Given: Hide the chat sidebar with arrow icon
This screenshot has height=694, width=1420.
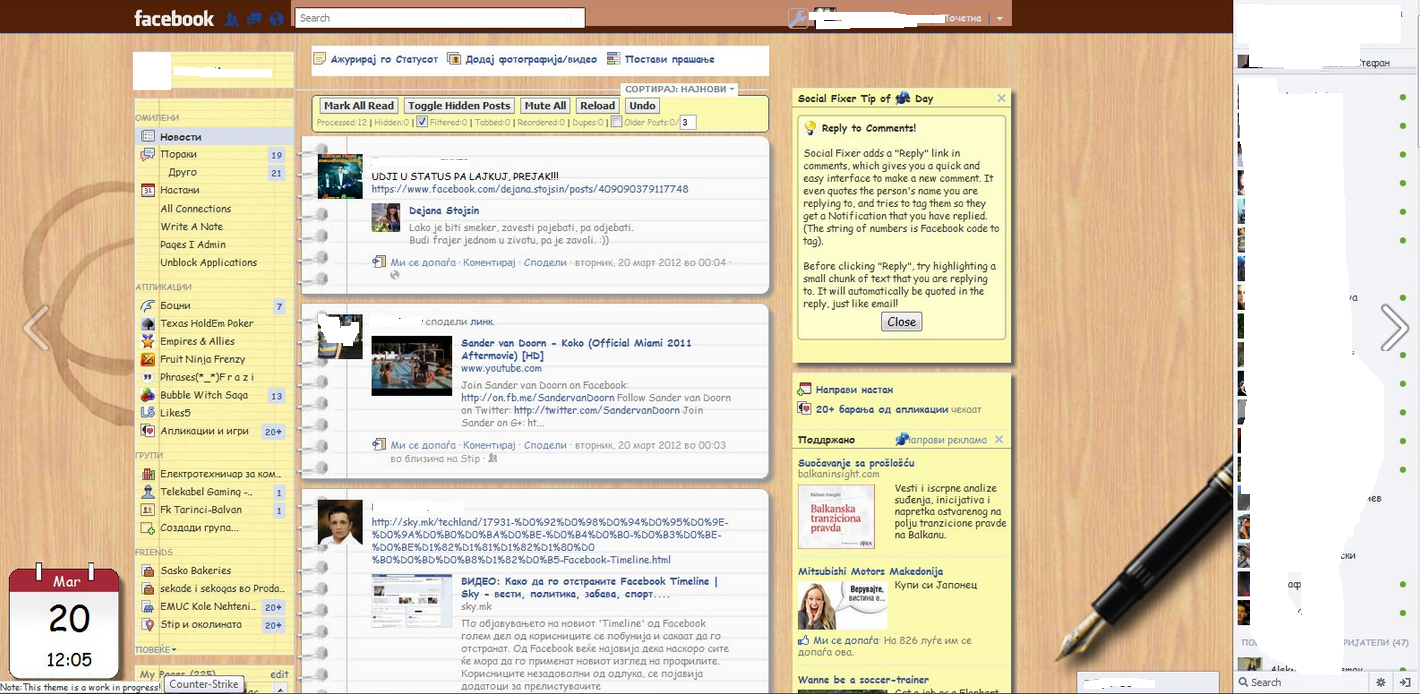Looking at the screenshot, I should pyautogui.click(x=1405, y=682).
